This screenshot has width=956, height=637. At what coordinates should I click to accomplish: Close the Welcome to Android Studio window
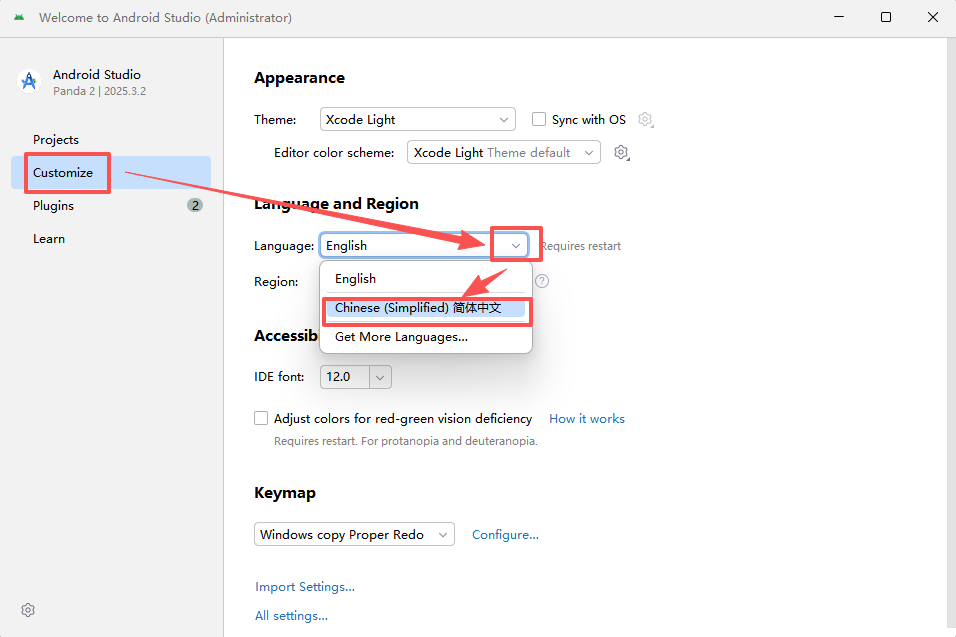coord(933,17)
